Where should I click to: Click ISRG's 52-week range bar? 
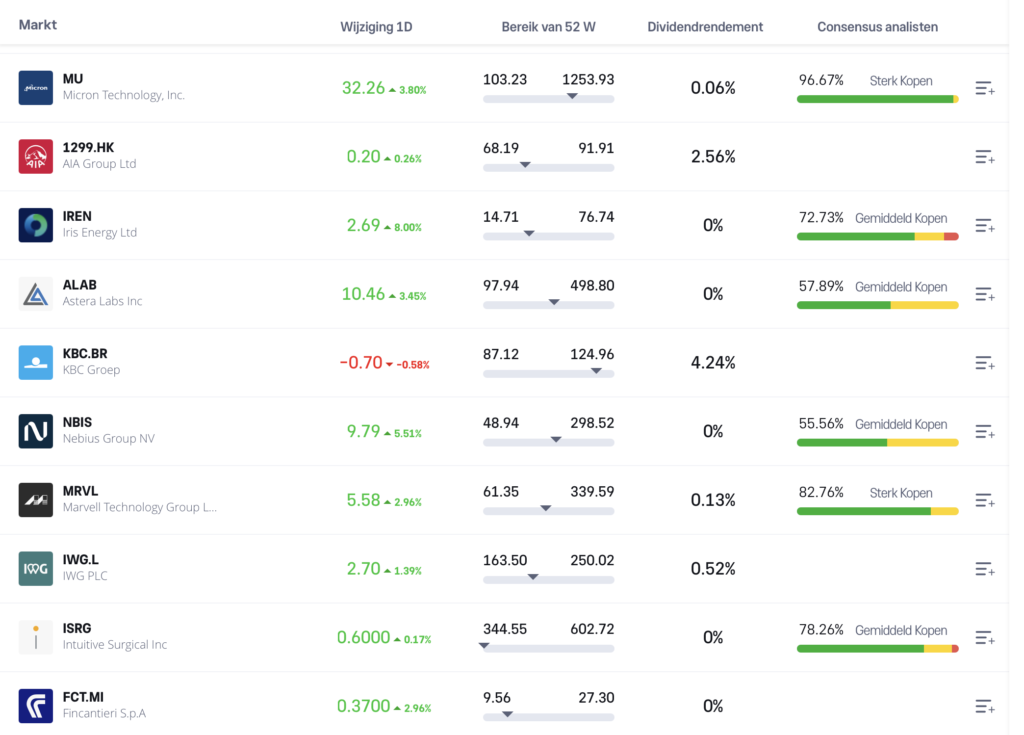(x=549, y=647)
